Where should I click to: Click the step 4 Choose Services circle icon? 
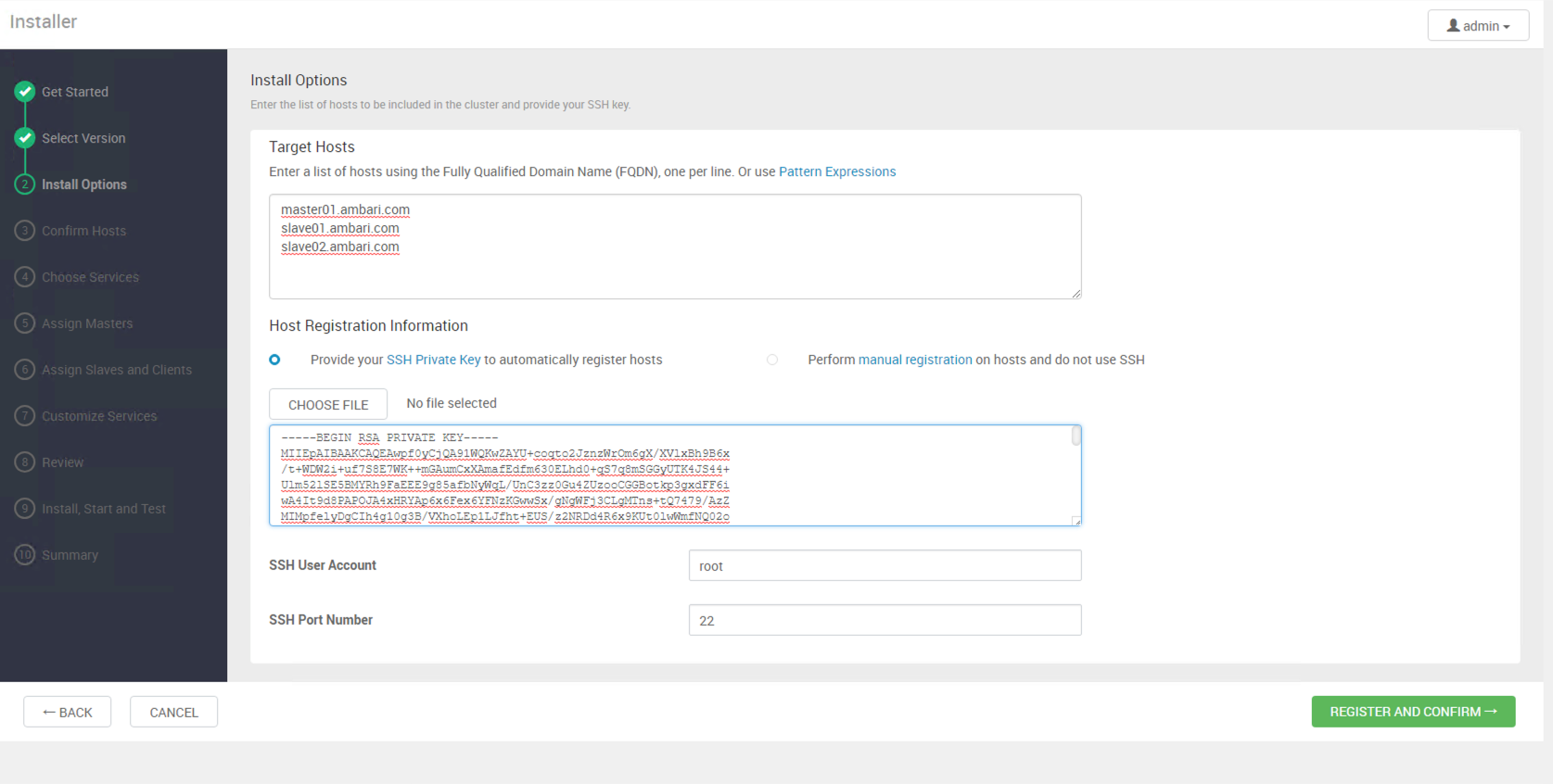click(25, 277)
